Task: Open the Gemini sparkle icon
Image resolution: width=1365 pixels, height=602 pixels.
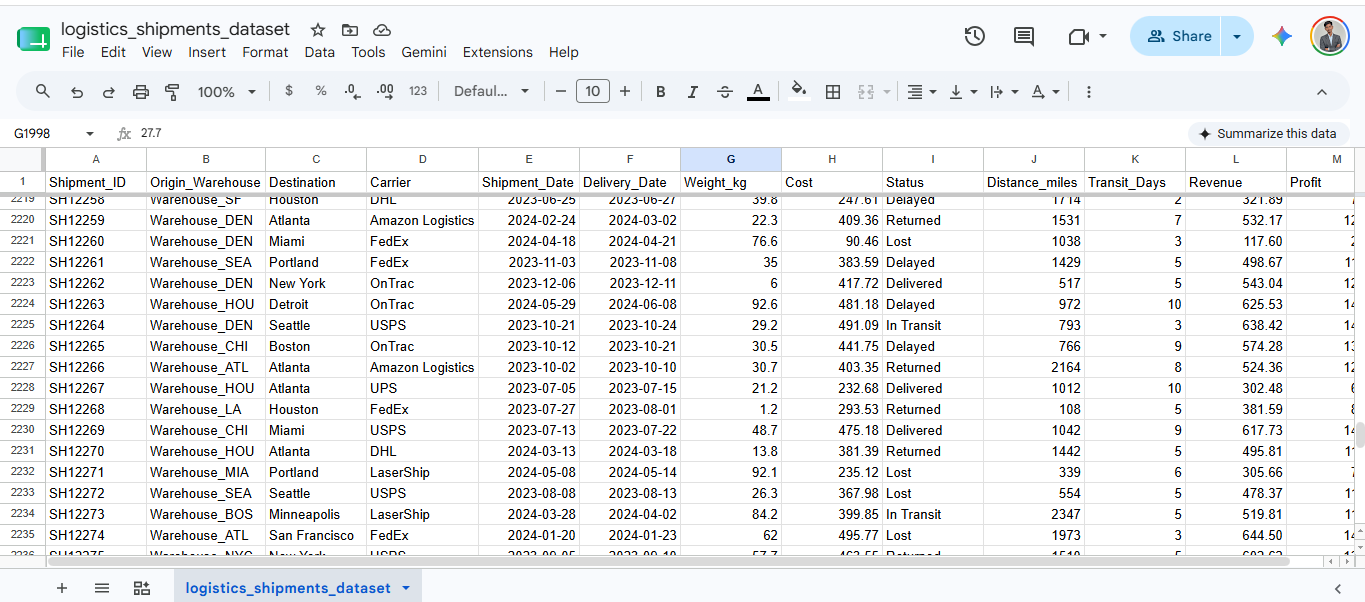Action: click(x=1282, y=36)
